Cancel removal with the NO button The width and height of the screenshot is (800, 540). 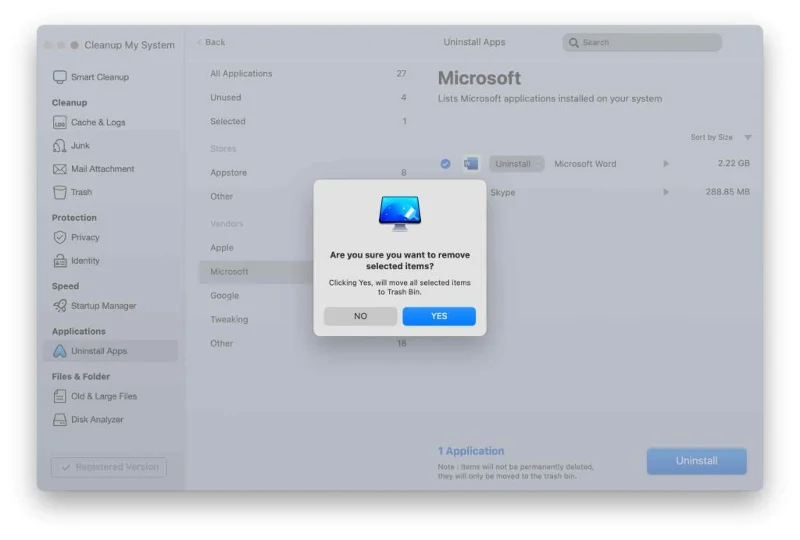pyautogui.click(x=360, y=316)
